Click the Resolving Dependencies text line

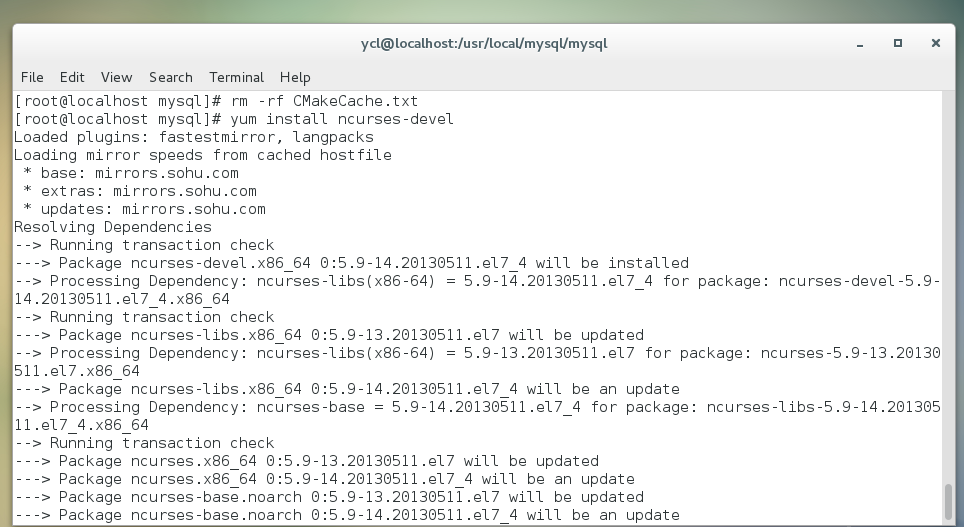113,227
